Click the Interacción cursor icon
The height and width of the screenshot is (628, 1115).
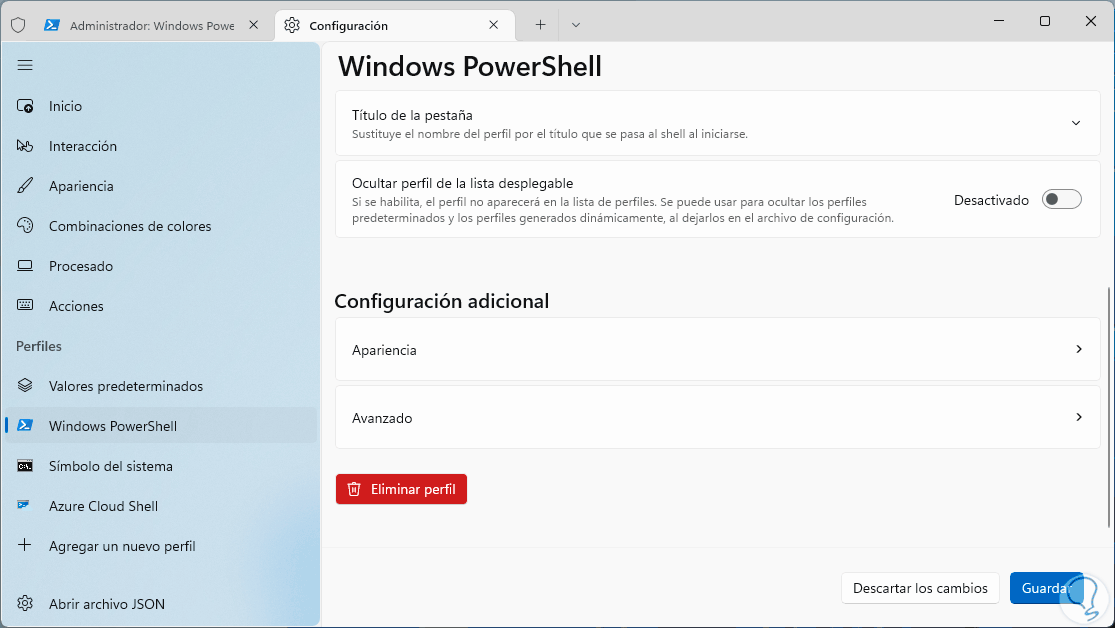pyautogui.click(x=26, y=146)
